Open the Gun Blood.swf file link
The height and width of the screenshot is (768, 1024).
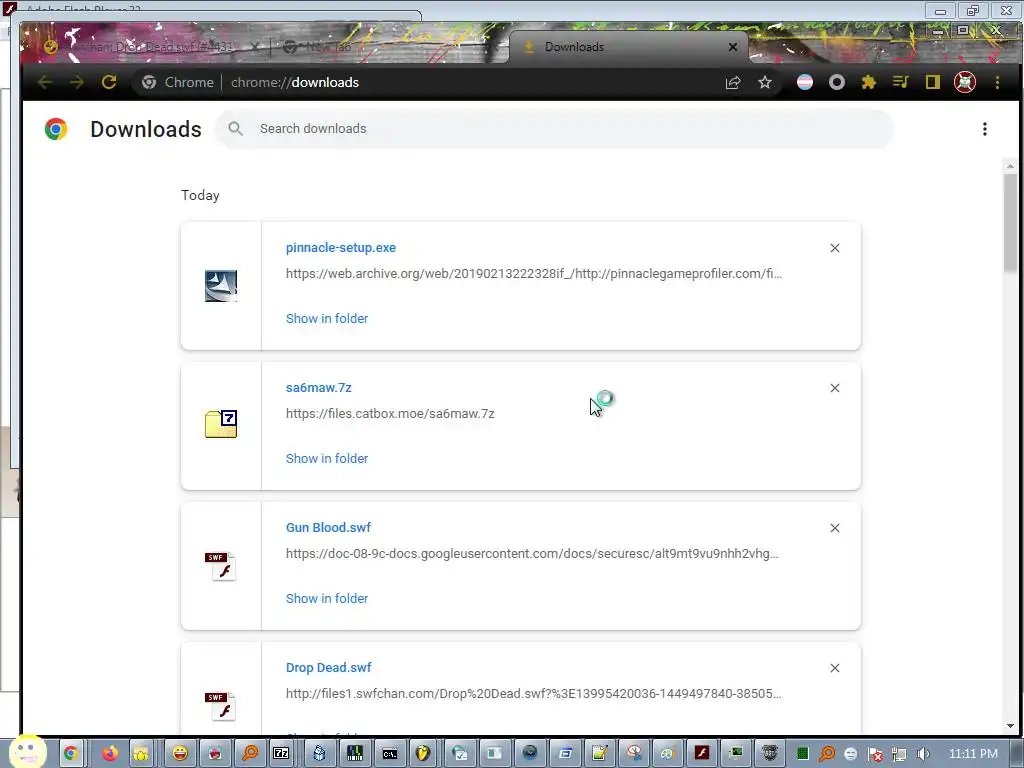[x=328, y=528]
